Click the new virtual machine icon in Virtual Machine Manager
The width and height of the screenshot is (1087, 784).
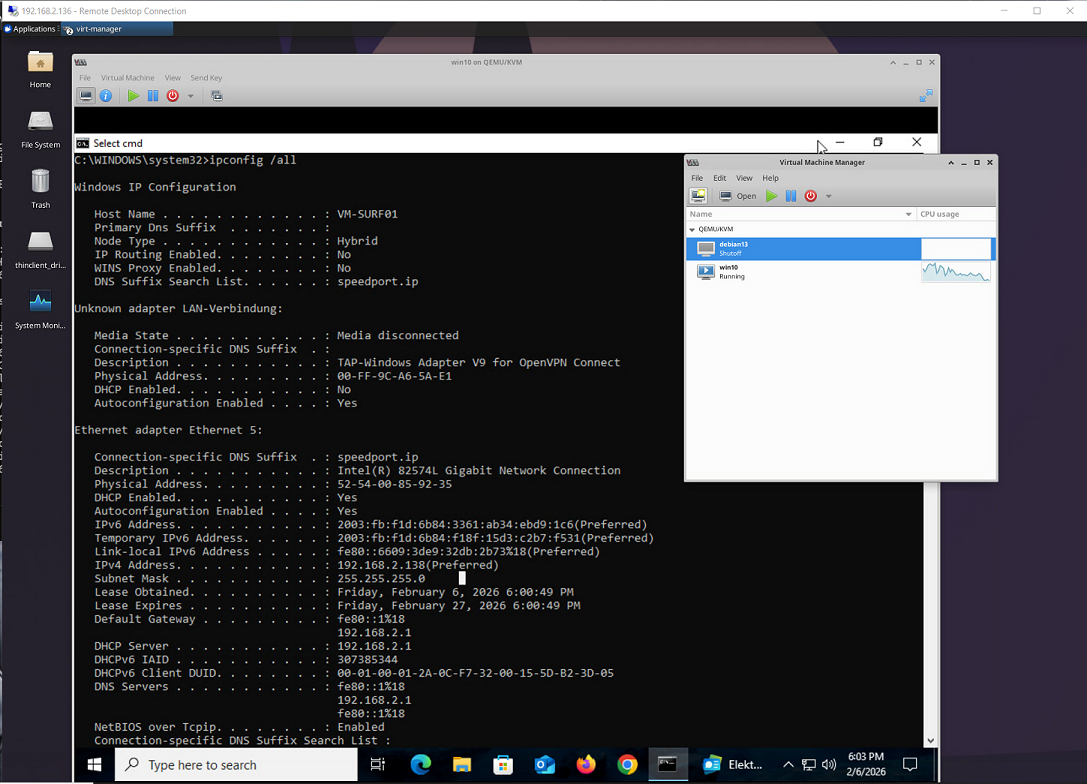pos(698,196)
